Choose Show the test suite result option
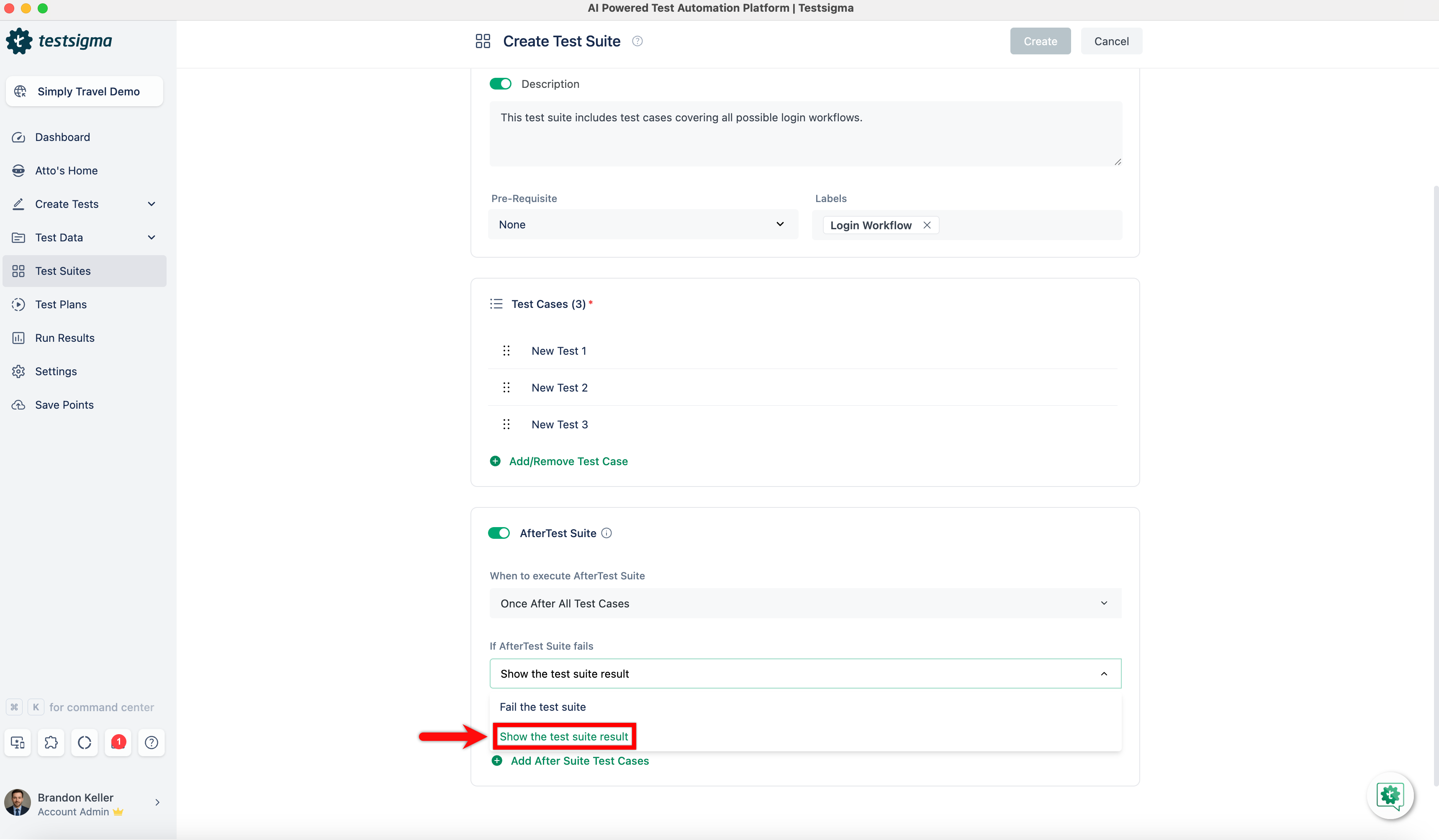 point(564,736)
